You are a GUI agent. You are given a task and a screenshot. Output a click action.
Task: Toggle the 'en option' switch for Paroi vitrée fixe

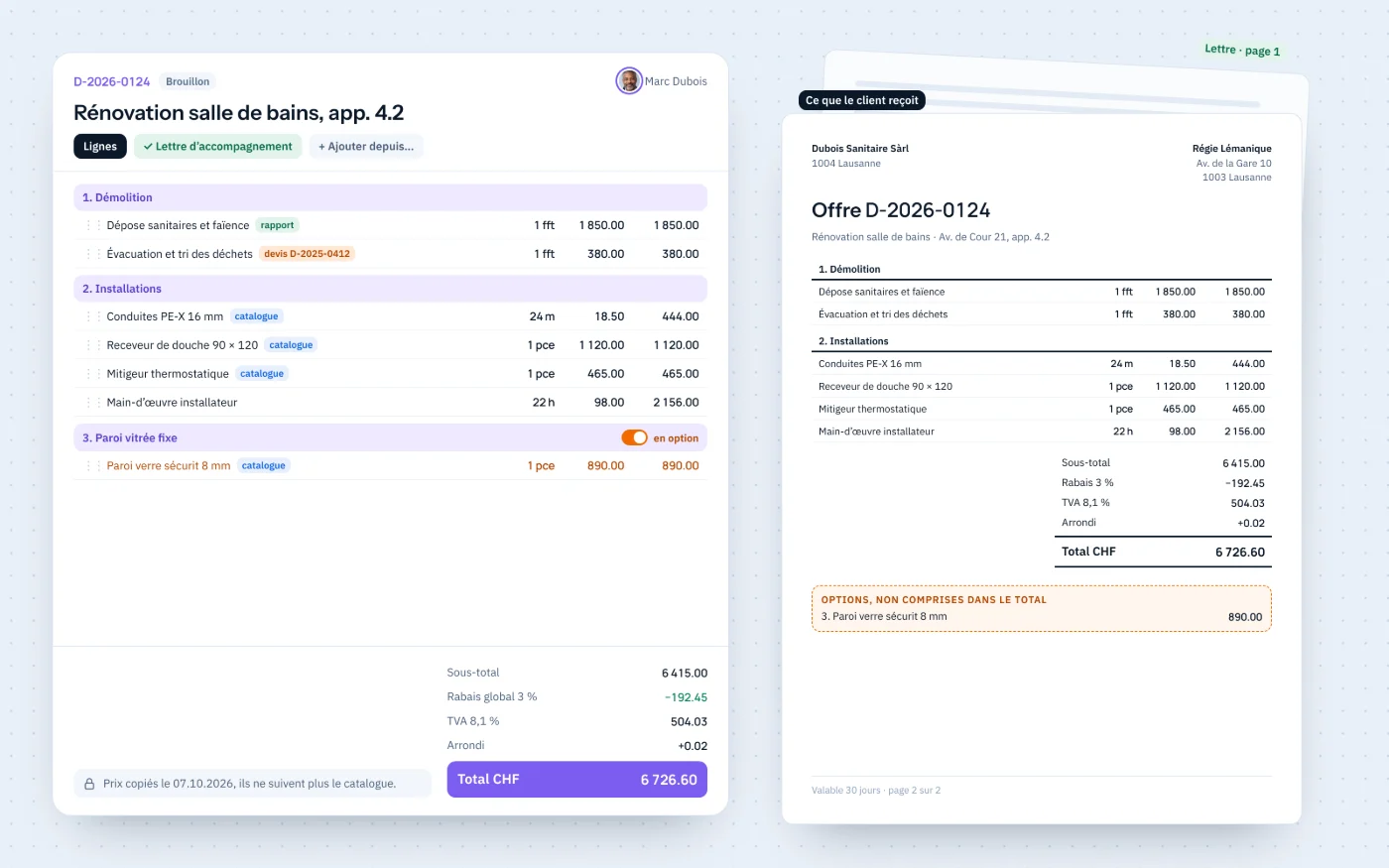pyautogui.click(x=634, y=437)
